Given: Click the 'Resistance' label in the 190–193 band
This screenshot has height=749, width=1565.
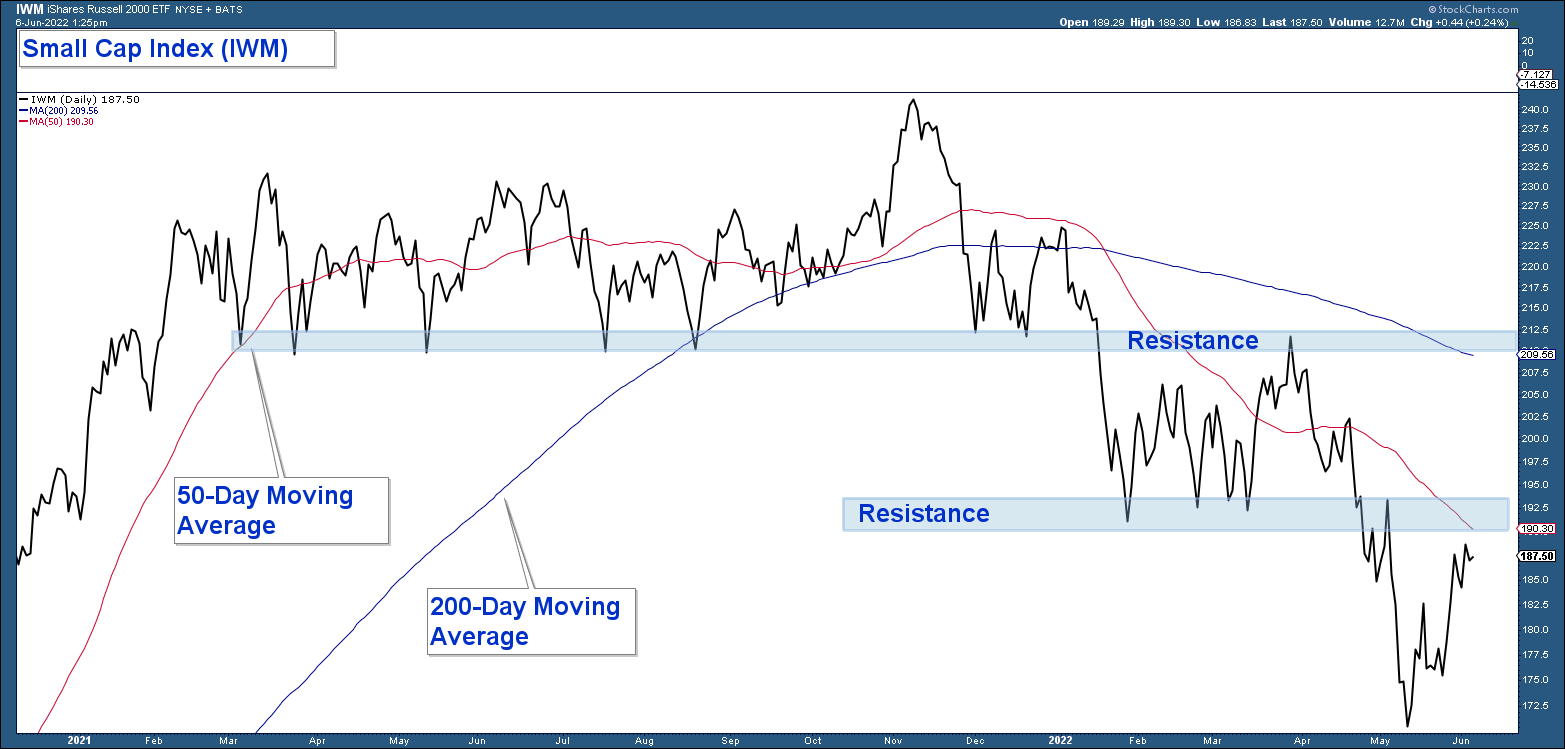Looking at the screenshot, I should click(x=924, y=514).
